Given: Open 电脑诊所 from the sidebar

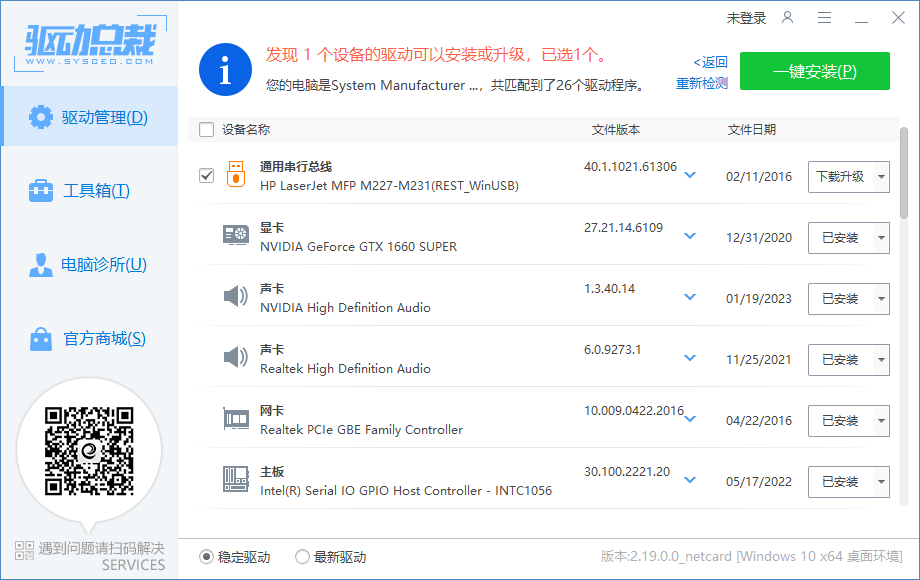Looking at the screenshot, I should 40,264.
